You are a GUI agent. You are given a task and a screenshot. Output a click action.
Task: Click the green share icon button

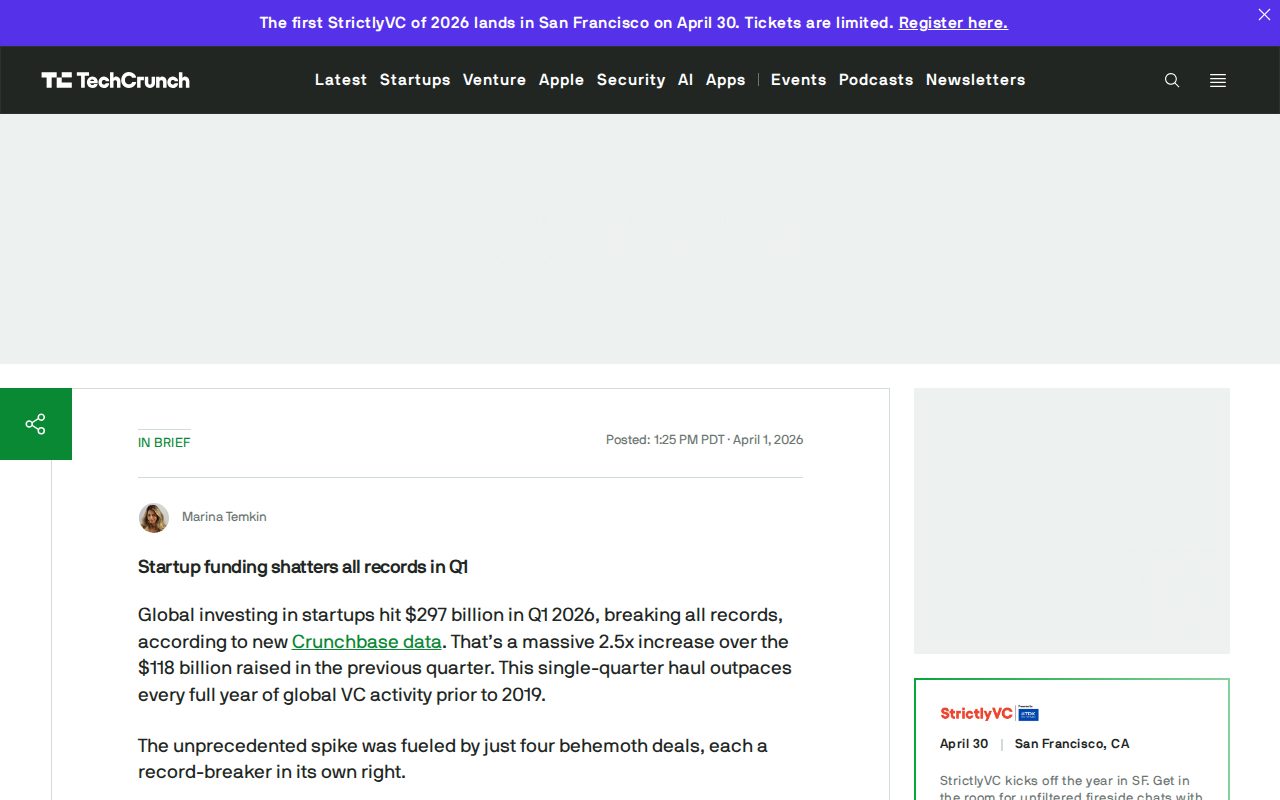click(x=36, y=424)
